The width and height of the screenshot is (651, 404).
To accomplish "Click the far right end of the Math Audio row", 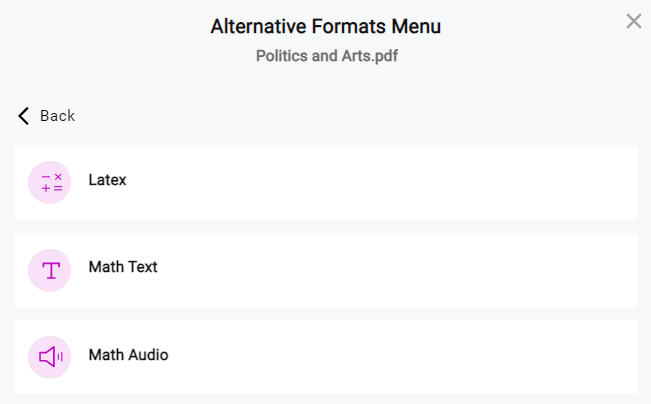I will [x=623, y=357].
